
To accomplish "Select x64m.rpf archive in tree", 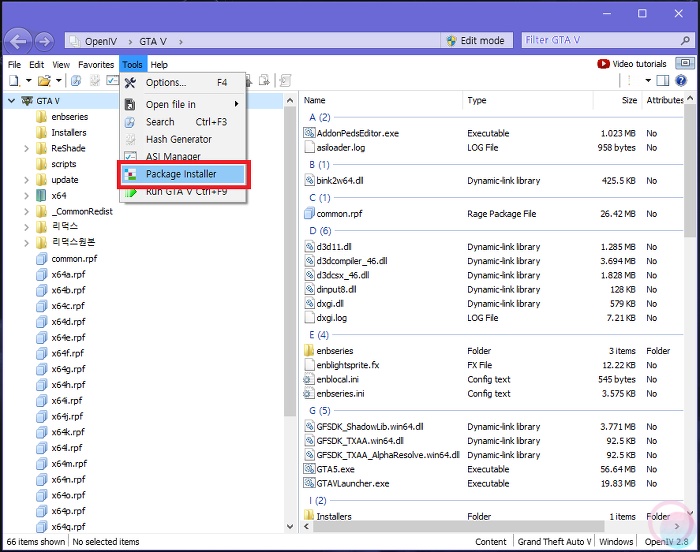I will point(69,464).
